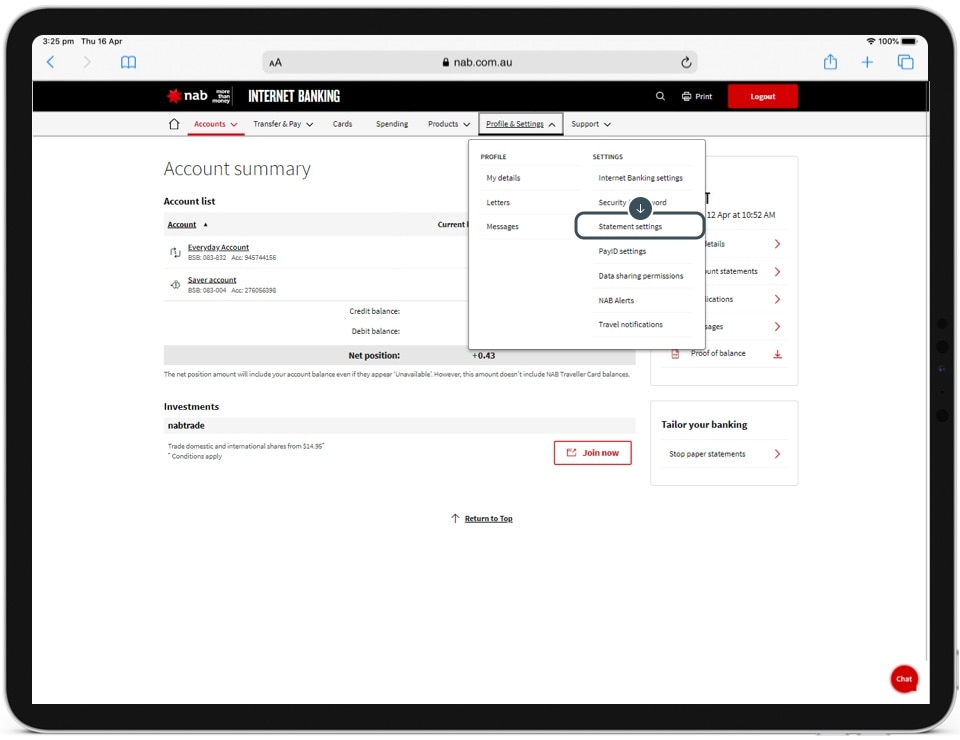Expand the Products dropdown menu

(x=449, y=124)
